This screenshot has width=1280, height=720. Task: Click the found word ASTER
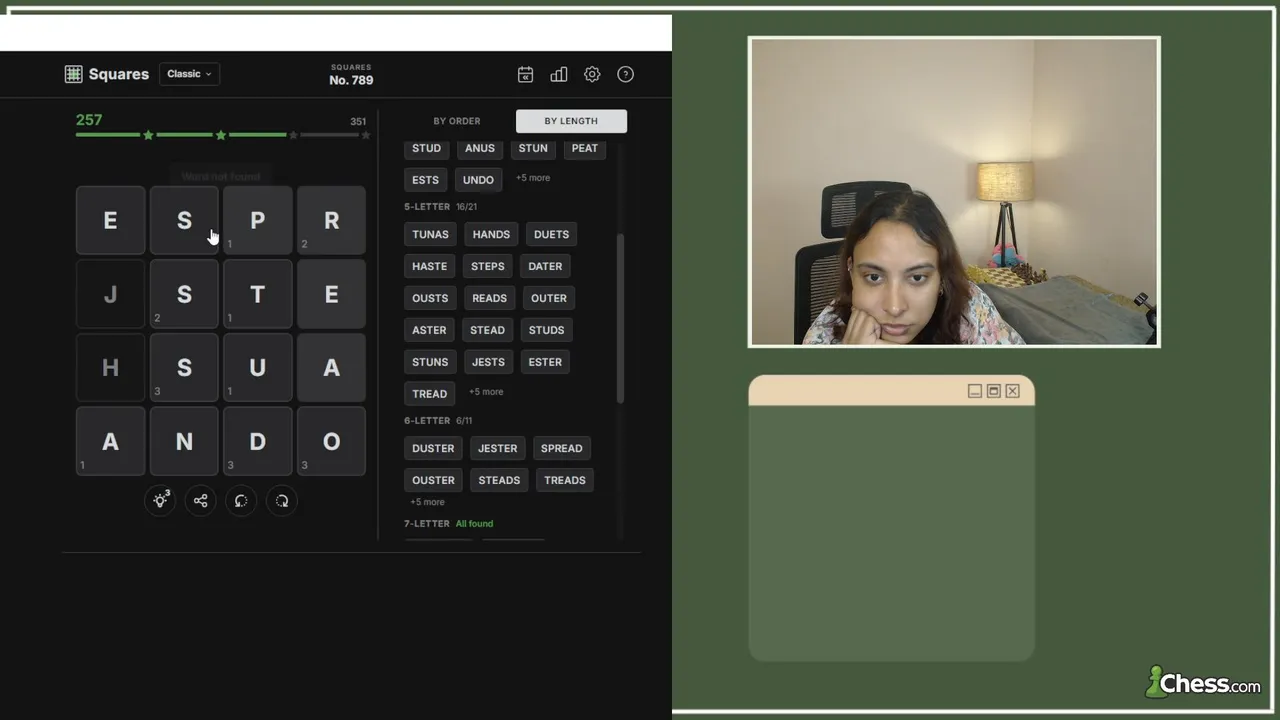pyautogui.click(x=429, y=330)
